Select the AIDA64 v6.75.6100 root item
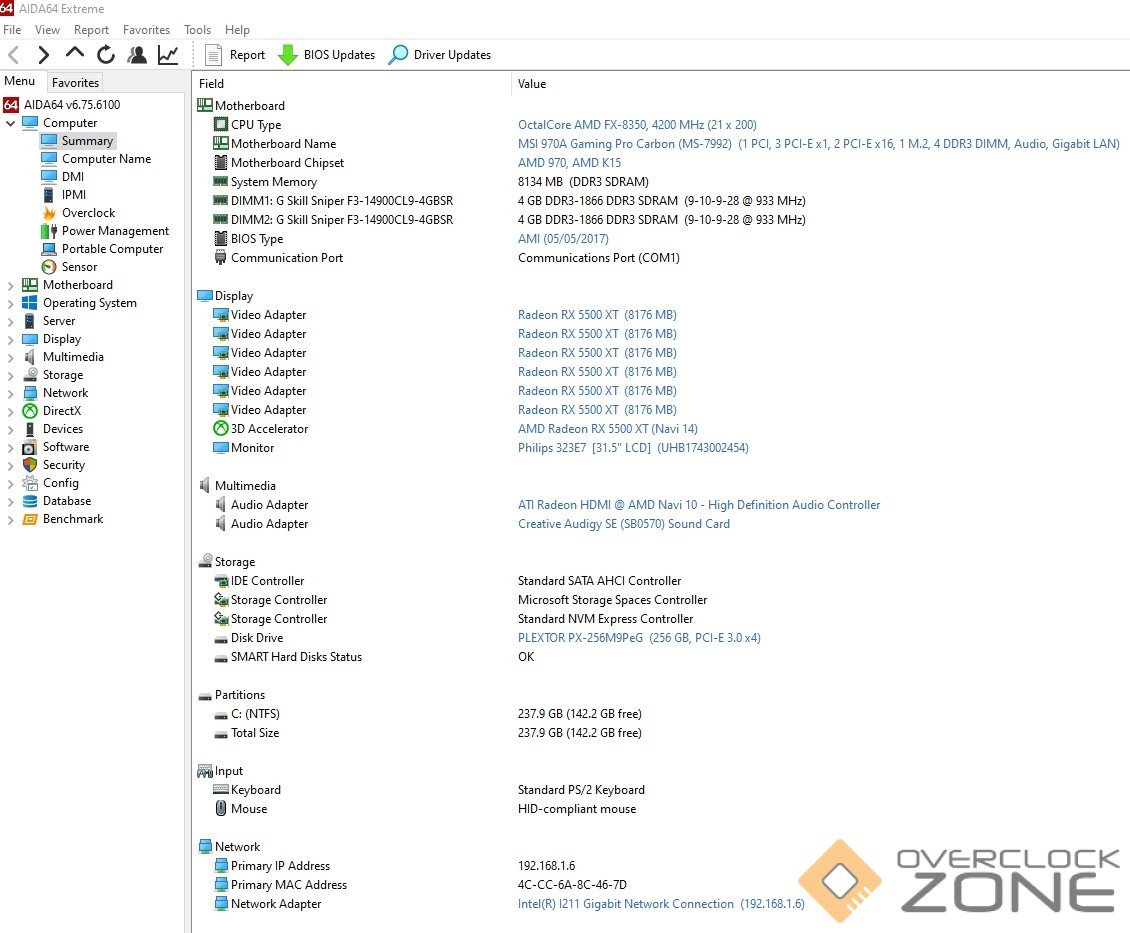The image size is (1130, 933). click(x=62, y=104)
